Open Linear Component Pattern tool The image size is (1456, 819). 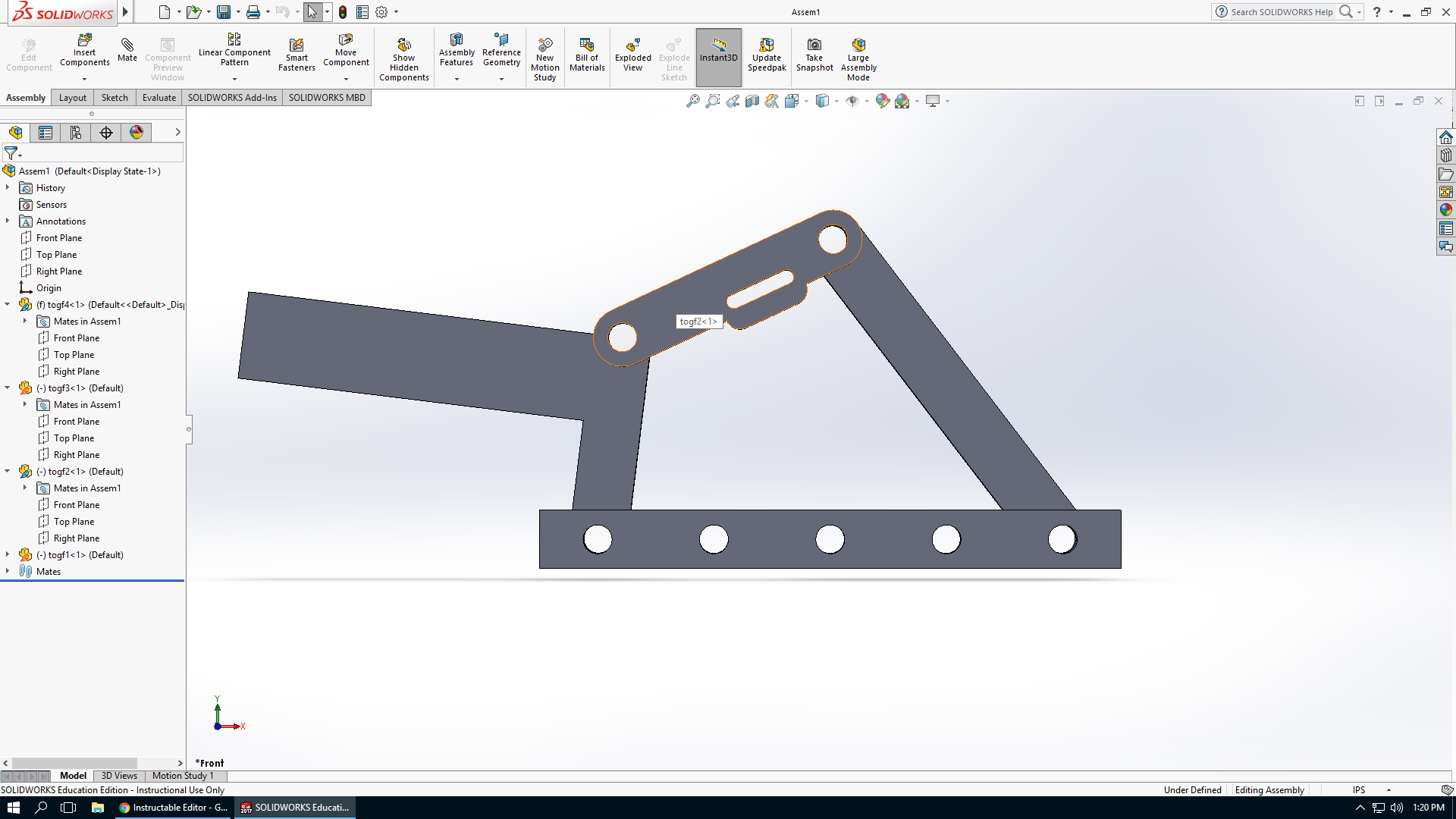click(x=234, y=51)
